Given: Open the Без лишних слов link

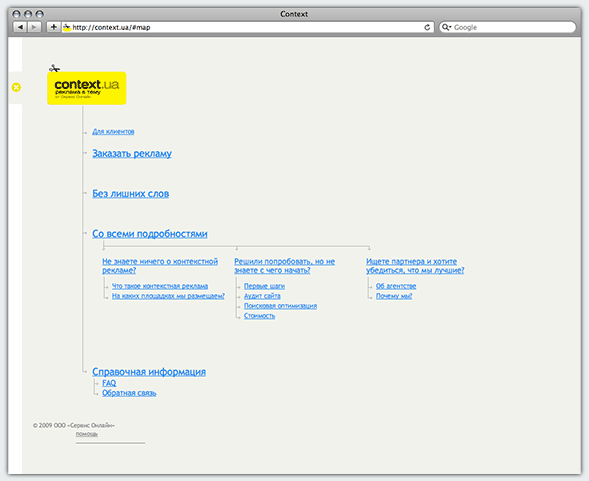Looking at the screenshot, I should pyautogui.click(x=131, y=194).
